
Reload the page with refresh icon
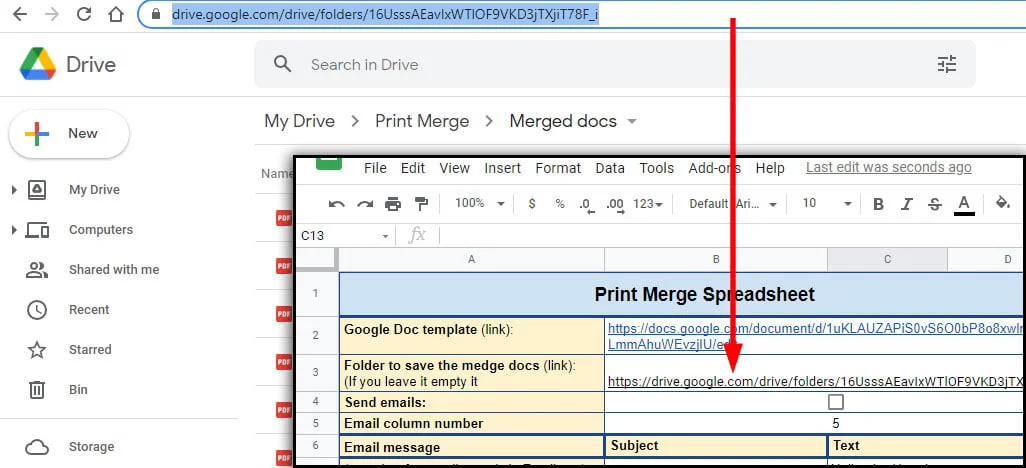pyautogui.click(x=84, y=14)
